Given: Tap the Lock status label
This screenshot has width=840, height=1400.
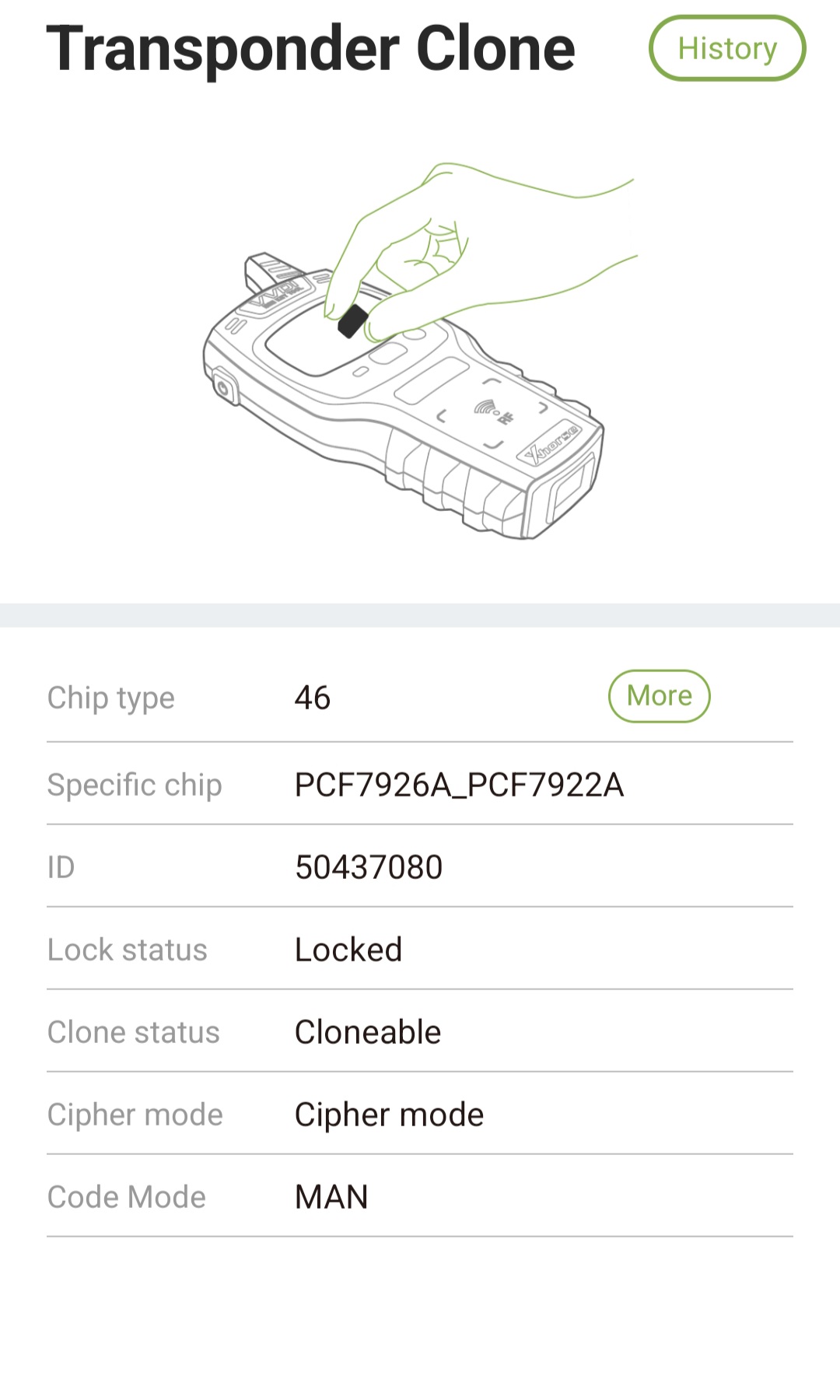Looking at the screenshot, I should coord(128,950).
